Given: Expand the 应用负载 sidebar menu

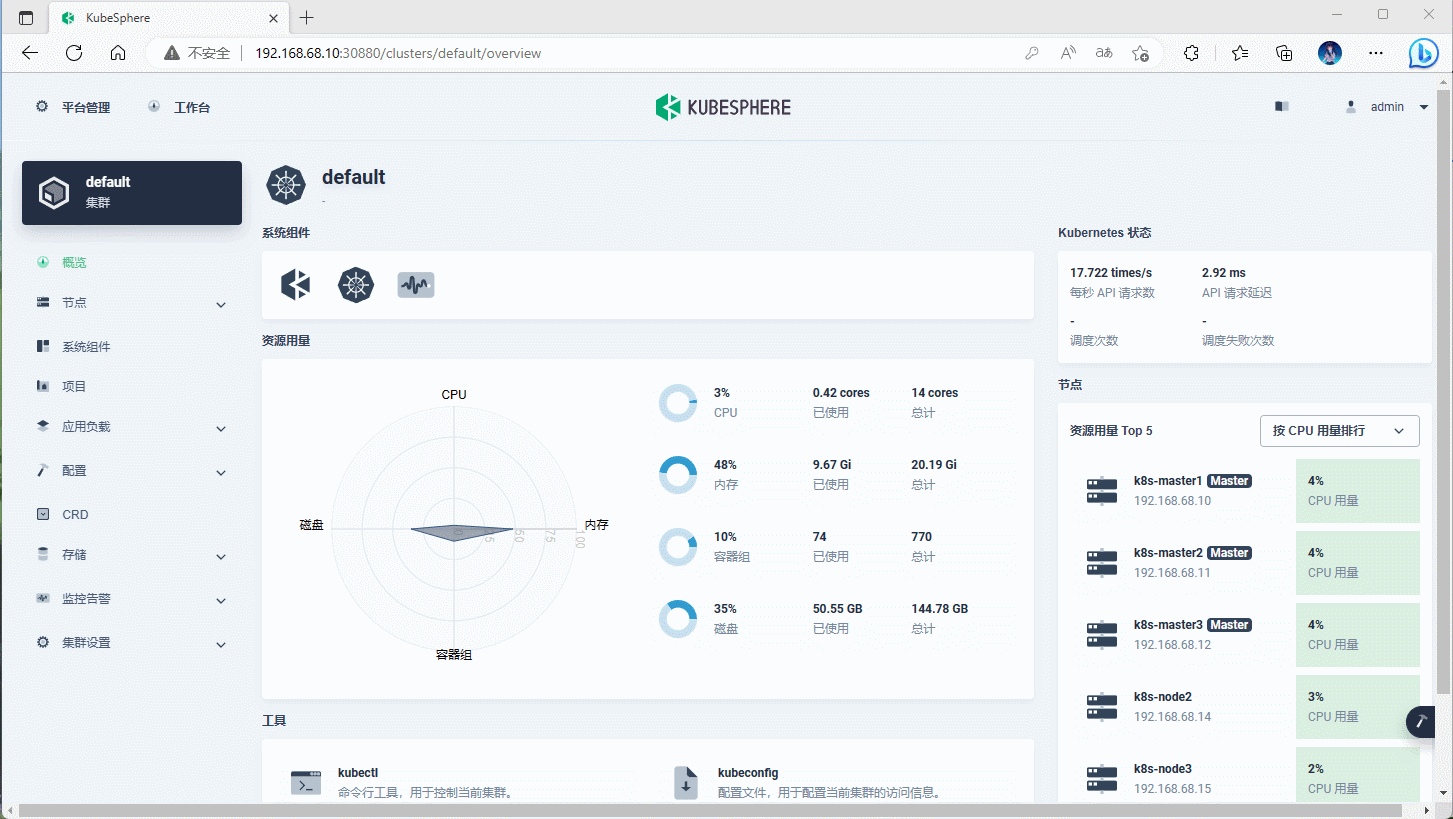Looking at the screenshot, I should (221, 429).
